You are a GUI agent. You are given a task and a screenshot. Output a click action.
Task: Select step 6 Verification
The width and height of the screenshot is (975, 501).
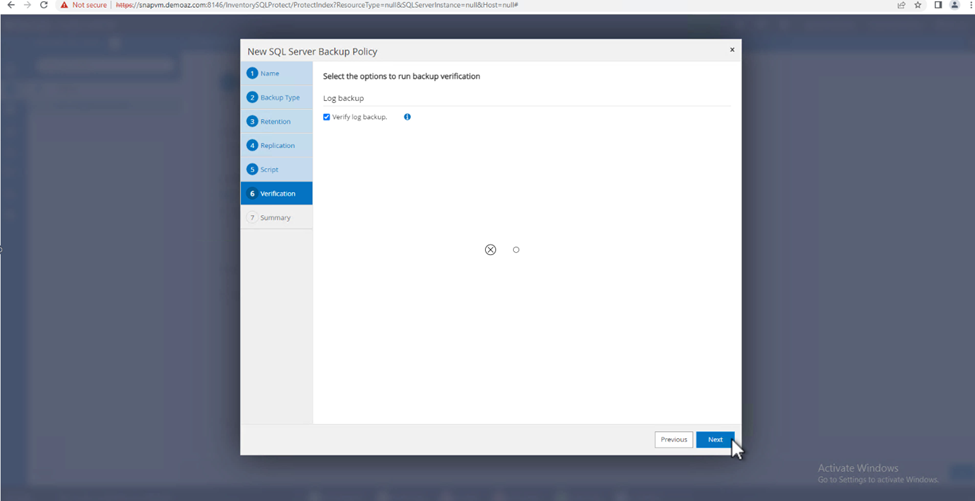[x=277, y=193]
